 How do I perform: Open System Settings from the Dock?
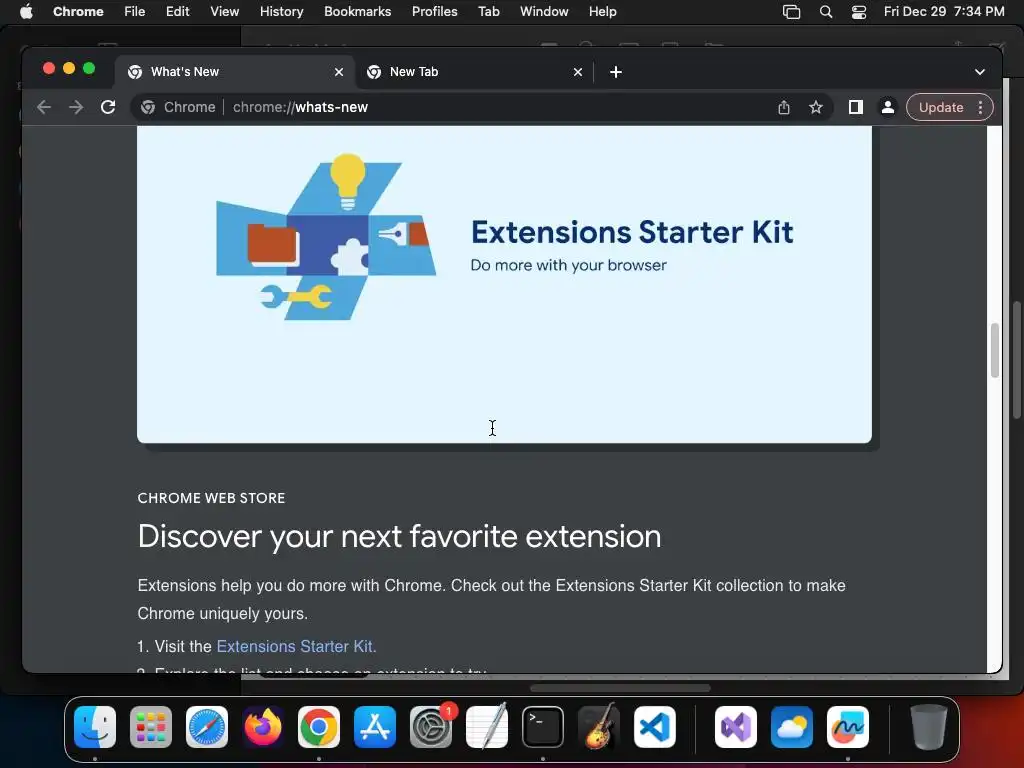coord(431,727)
